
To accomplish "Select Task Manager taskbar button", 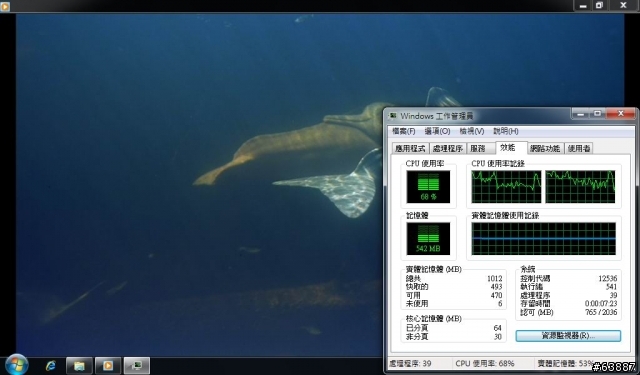I will pos(137,366).
